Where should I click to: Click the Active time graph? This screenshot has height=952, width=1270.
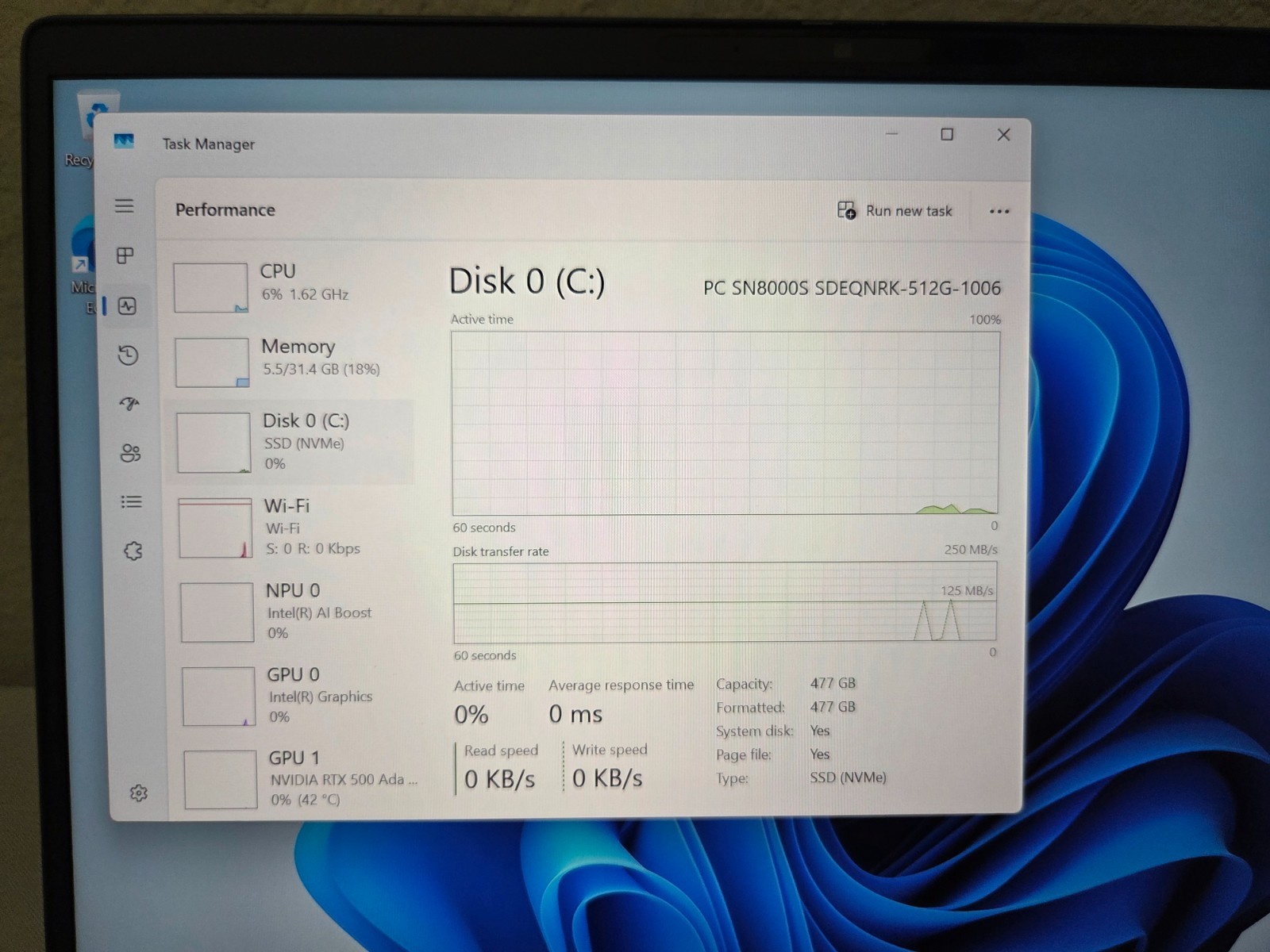[725, 424]
